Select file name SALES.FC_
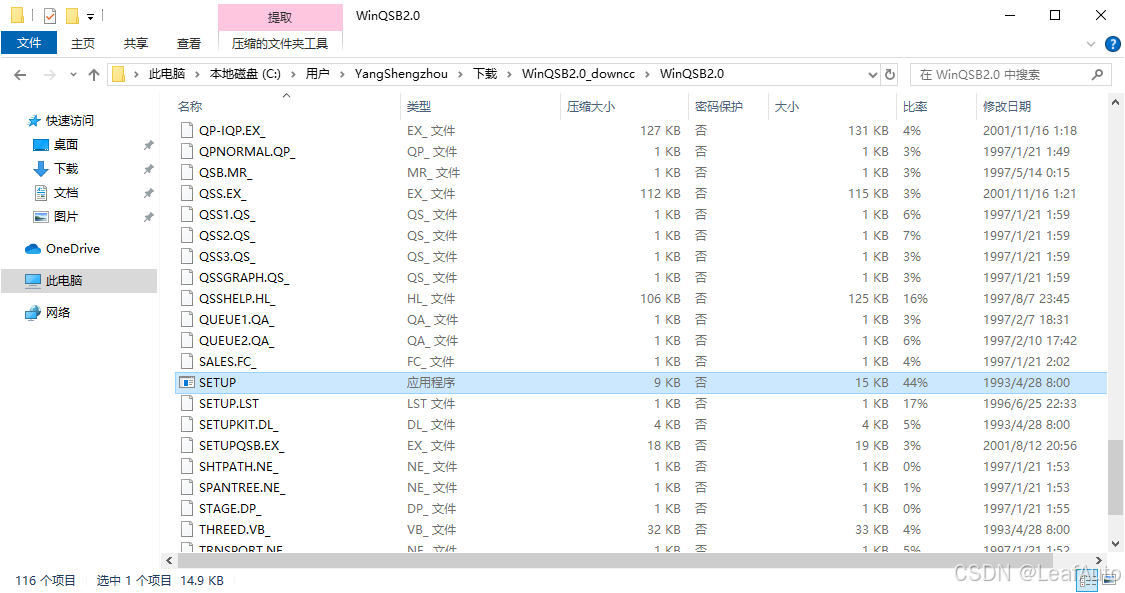The height and width of the screenshot is (593, 1125). [x=227, y=361]
